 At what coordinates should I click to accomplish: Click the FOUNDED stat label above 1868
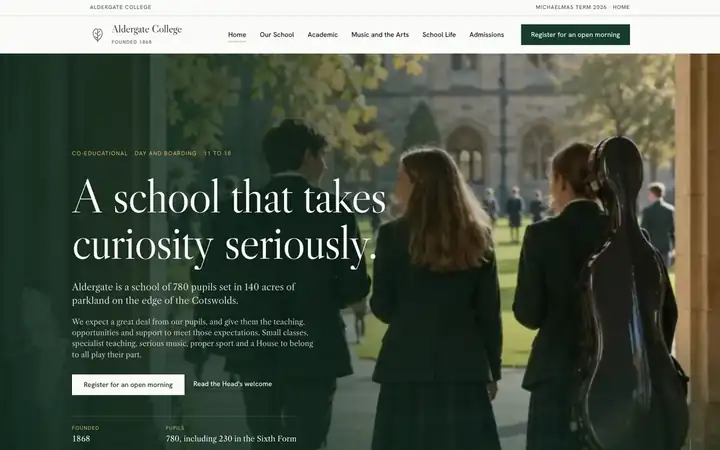pos(85,428)
